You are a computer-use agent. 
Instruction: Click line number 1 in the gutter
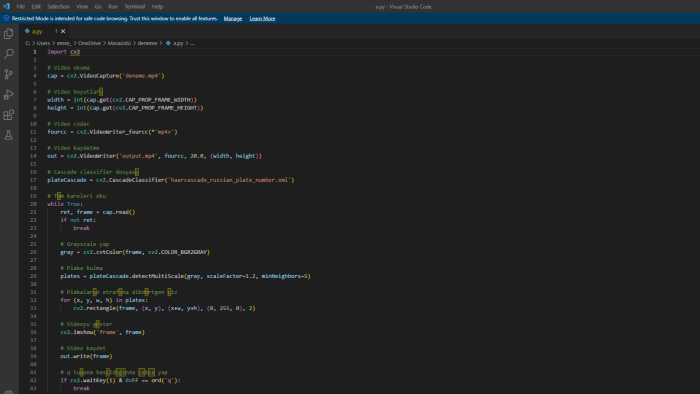pos(35,52)
